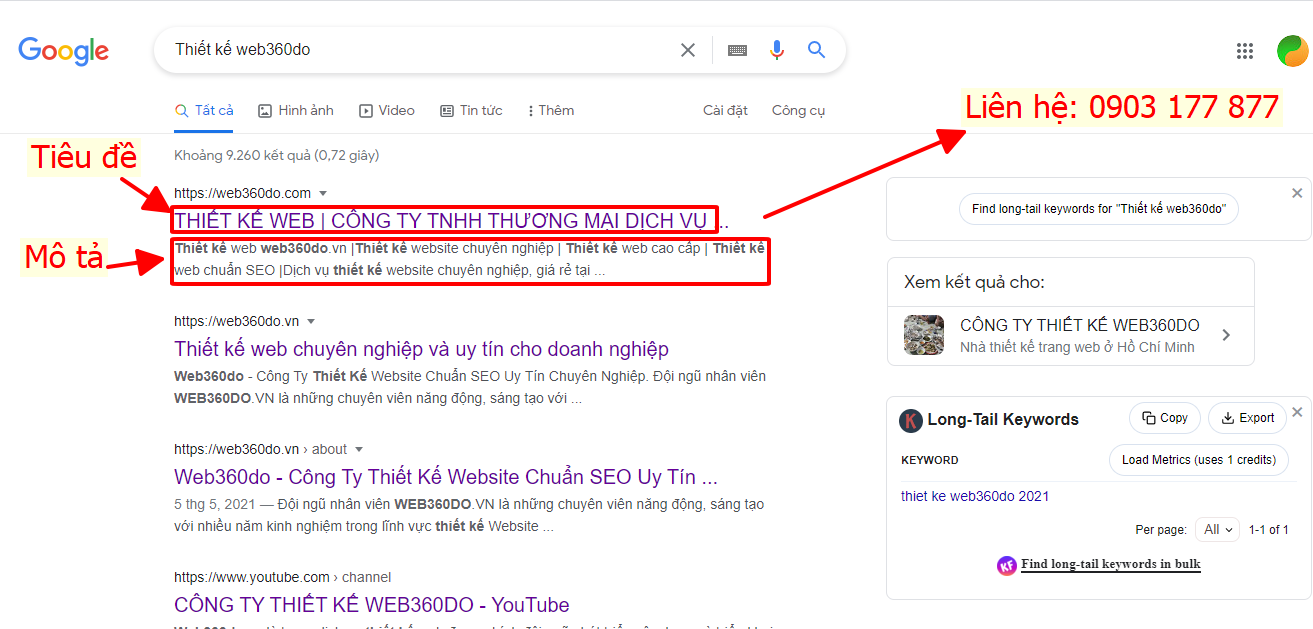Open CÔNG TY THIẾT KẾ WEB360DO - YouTube result
1313x629 pixels.
click(x=371, y=605)
